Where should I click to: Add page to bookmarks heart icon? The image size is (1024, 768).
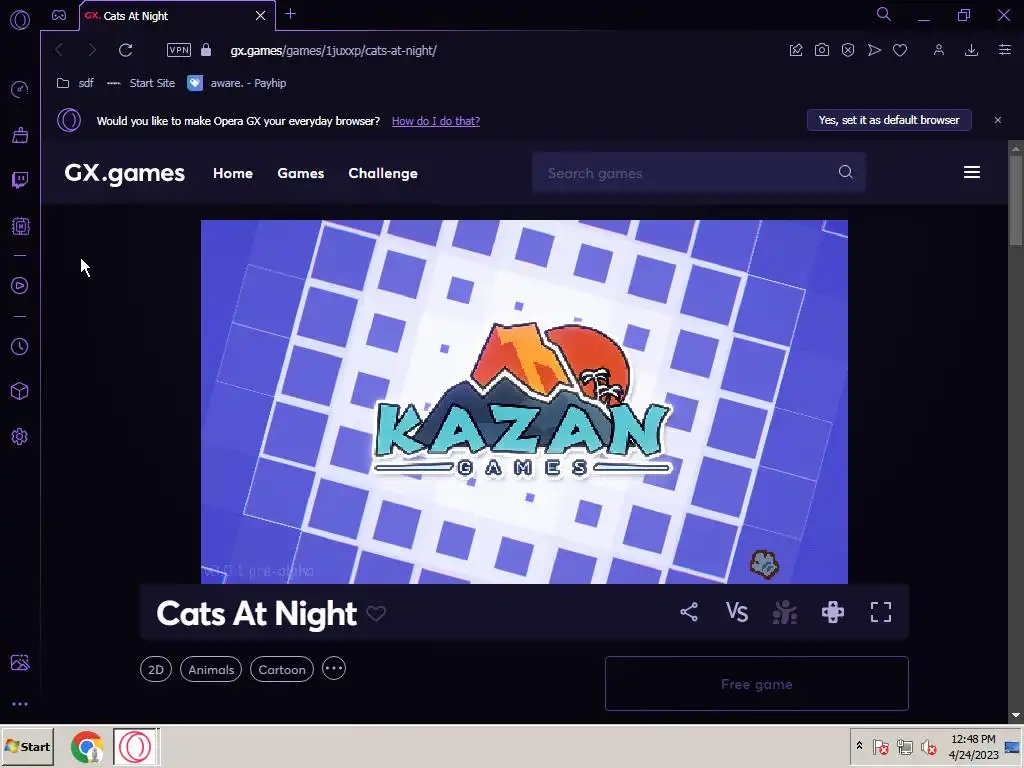pos(900,50)
